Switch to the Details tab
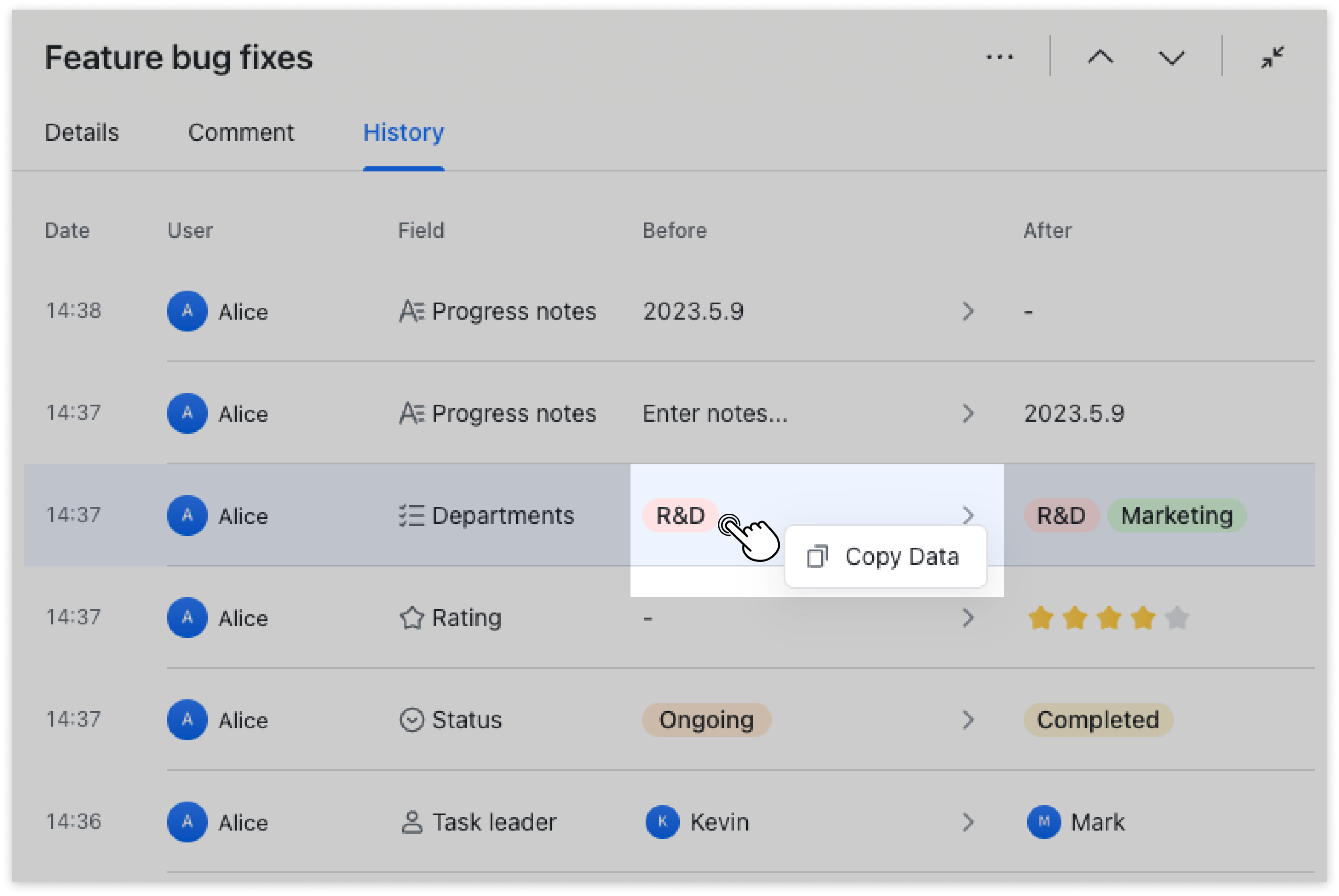This screenshot has height=896, width=1339. coord(82,133)
